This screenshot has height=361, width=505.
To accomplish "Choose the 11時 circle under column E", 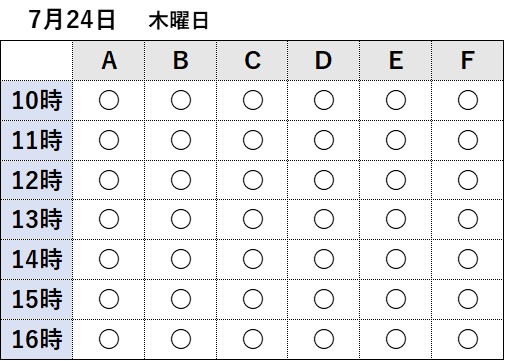I will pyautogui.click(x=396, y=140).
